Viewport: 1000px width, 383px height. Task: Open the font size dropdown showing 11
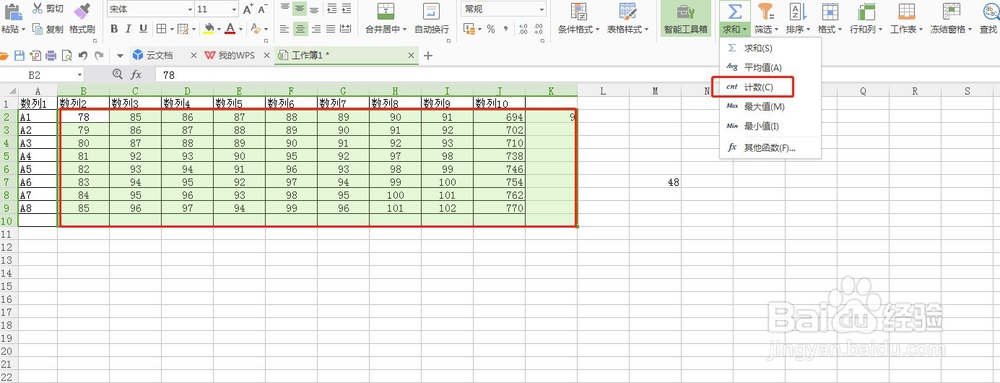click(x=234, y=10)
